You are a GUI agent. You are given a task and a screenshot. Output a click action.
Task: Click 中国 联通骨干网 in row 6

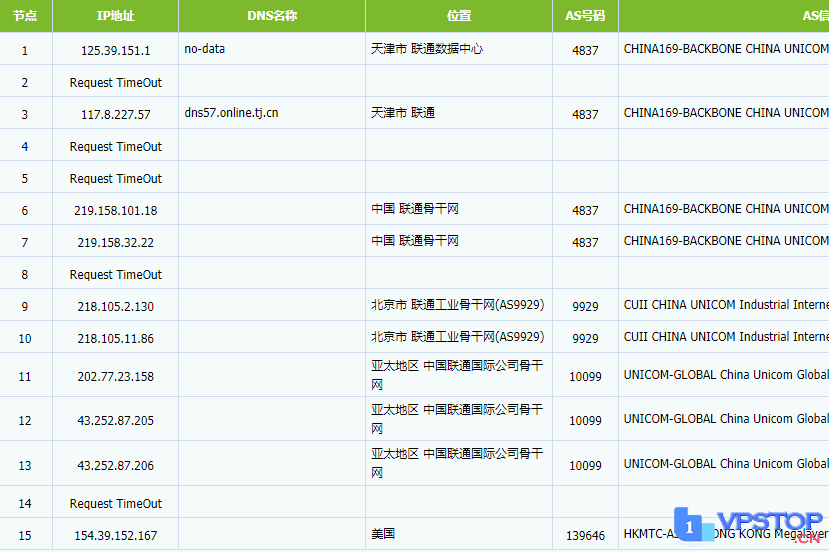(x=414, y=209)
